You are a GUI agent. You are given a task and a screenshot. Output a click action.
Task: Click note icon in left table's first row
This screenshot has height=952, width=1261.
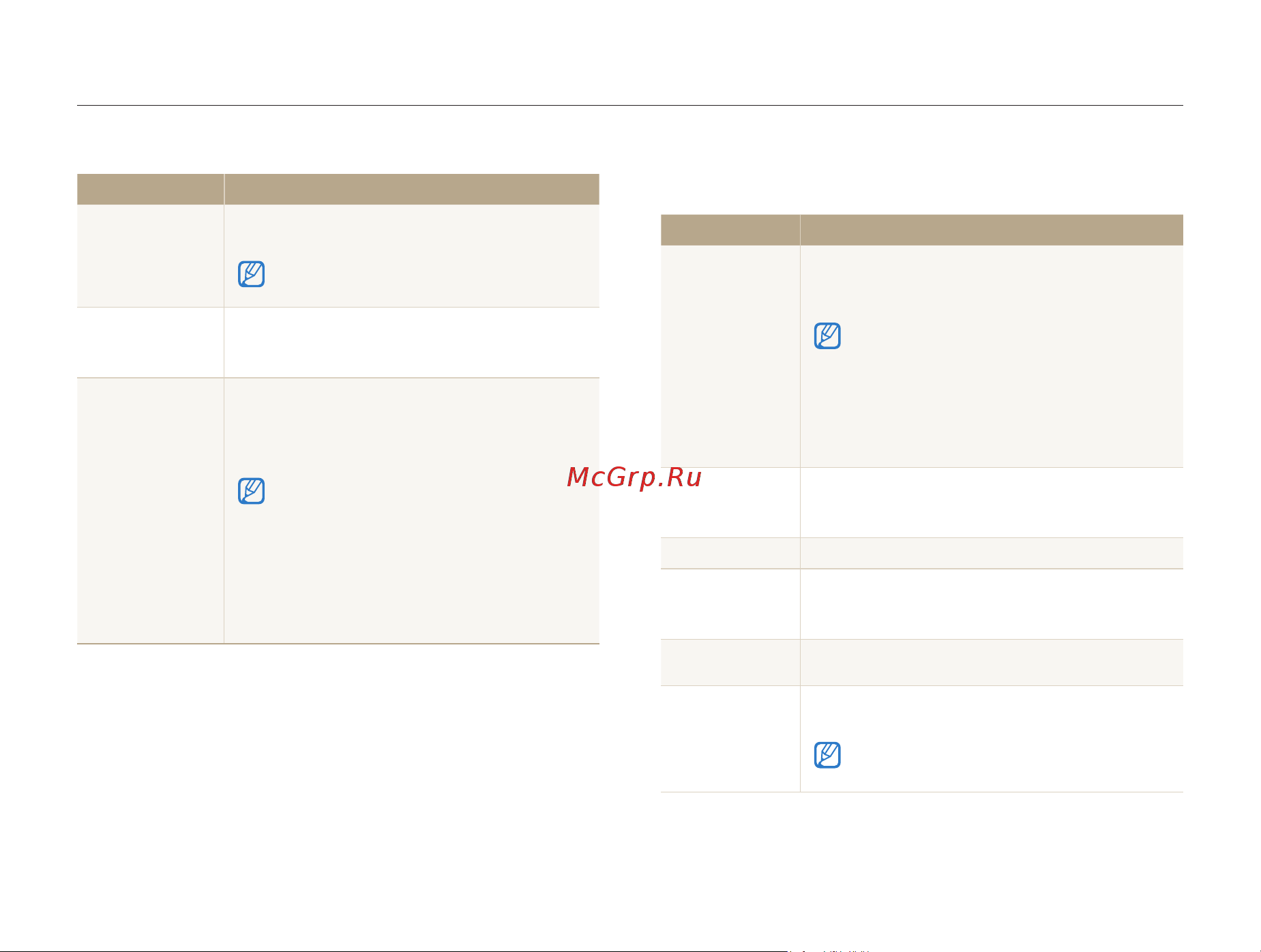coord(251,273)
